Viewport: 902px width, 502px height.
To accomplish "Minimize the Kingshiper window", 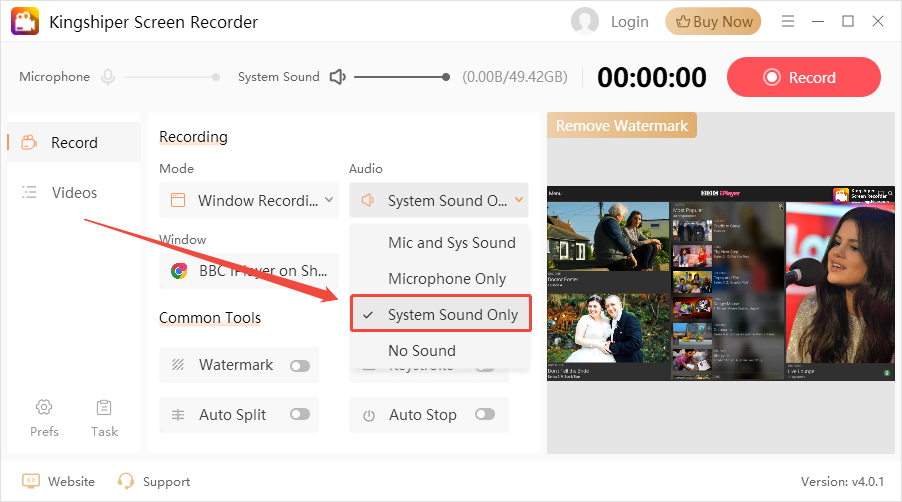I will tap(818, 21).
